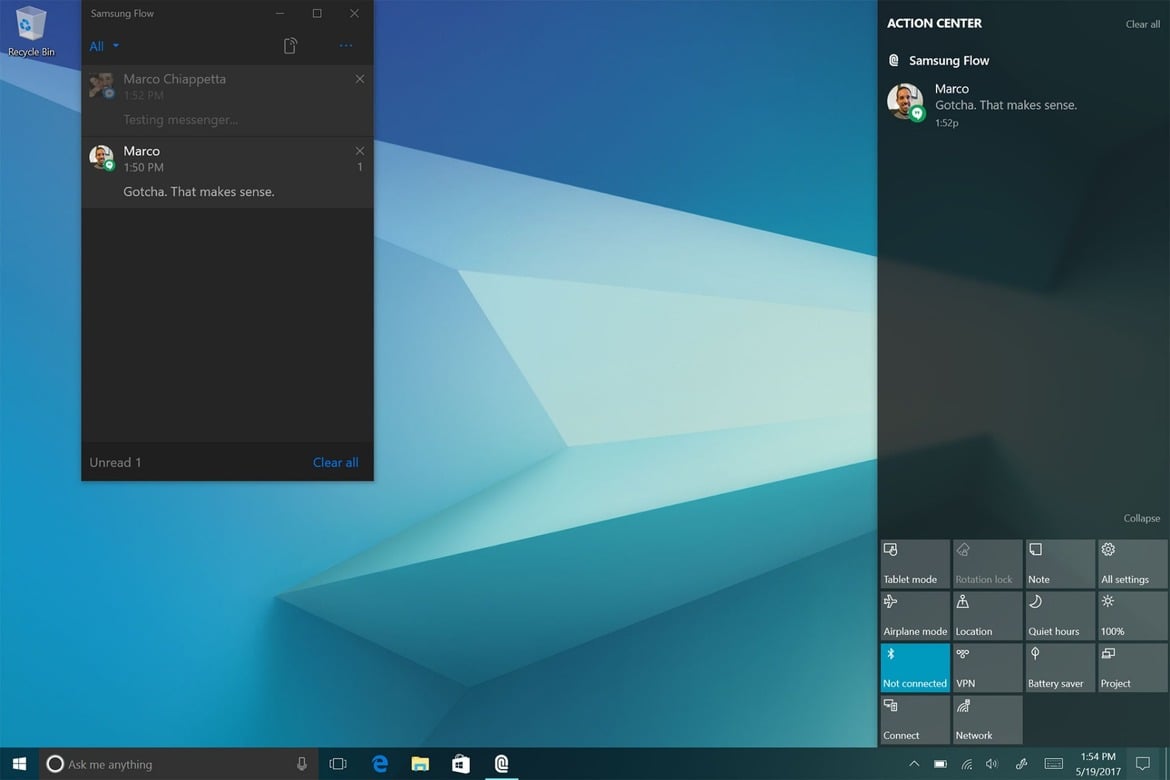Maximize the Samsung Flow window

(x=317, y=13)
